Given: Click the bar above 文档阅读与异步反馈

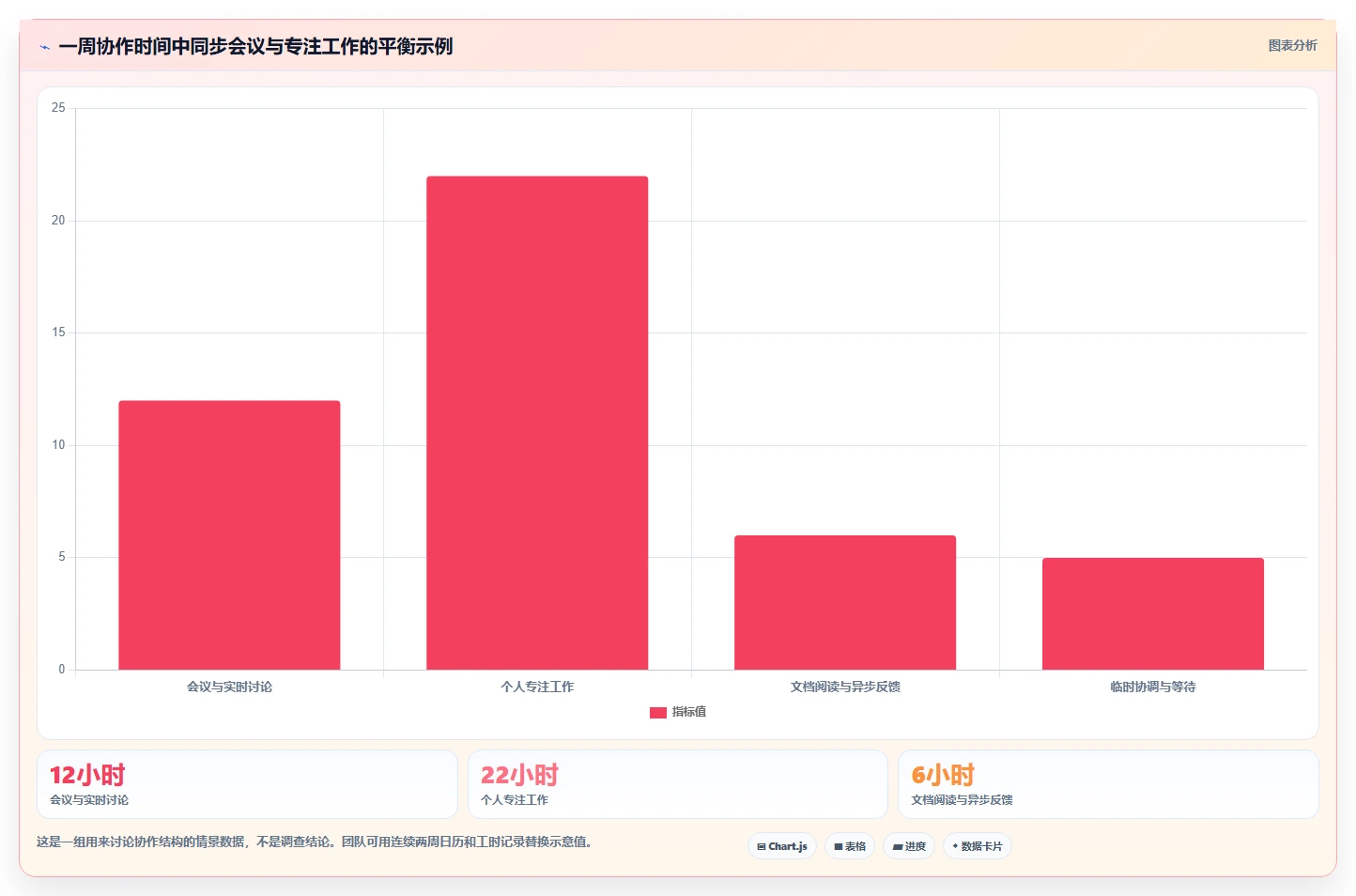Looking at the screenshot, I should pos(845,602).
